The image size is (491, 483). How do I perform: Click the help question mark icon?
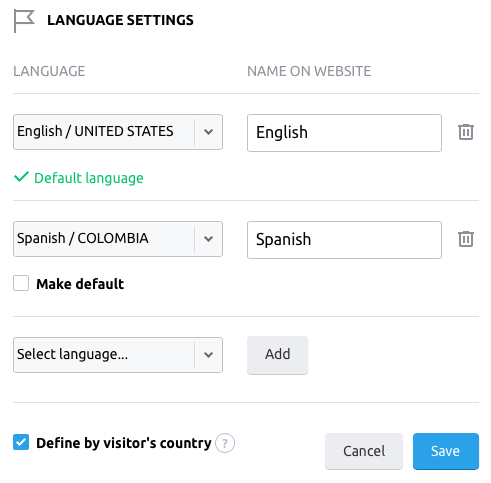click(225, 443)
